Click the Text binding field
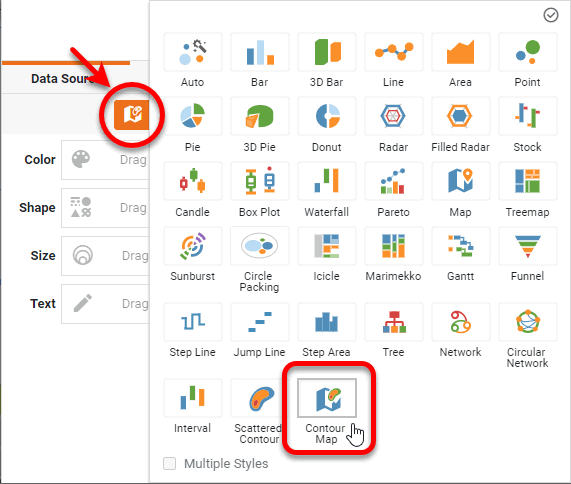571x484 pixels. pyautogui.click(x=105, y=304)
